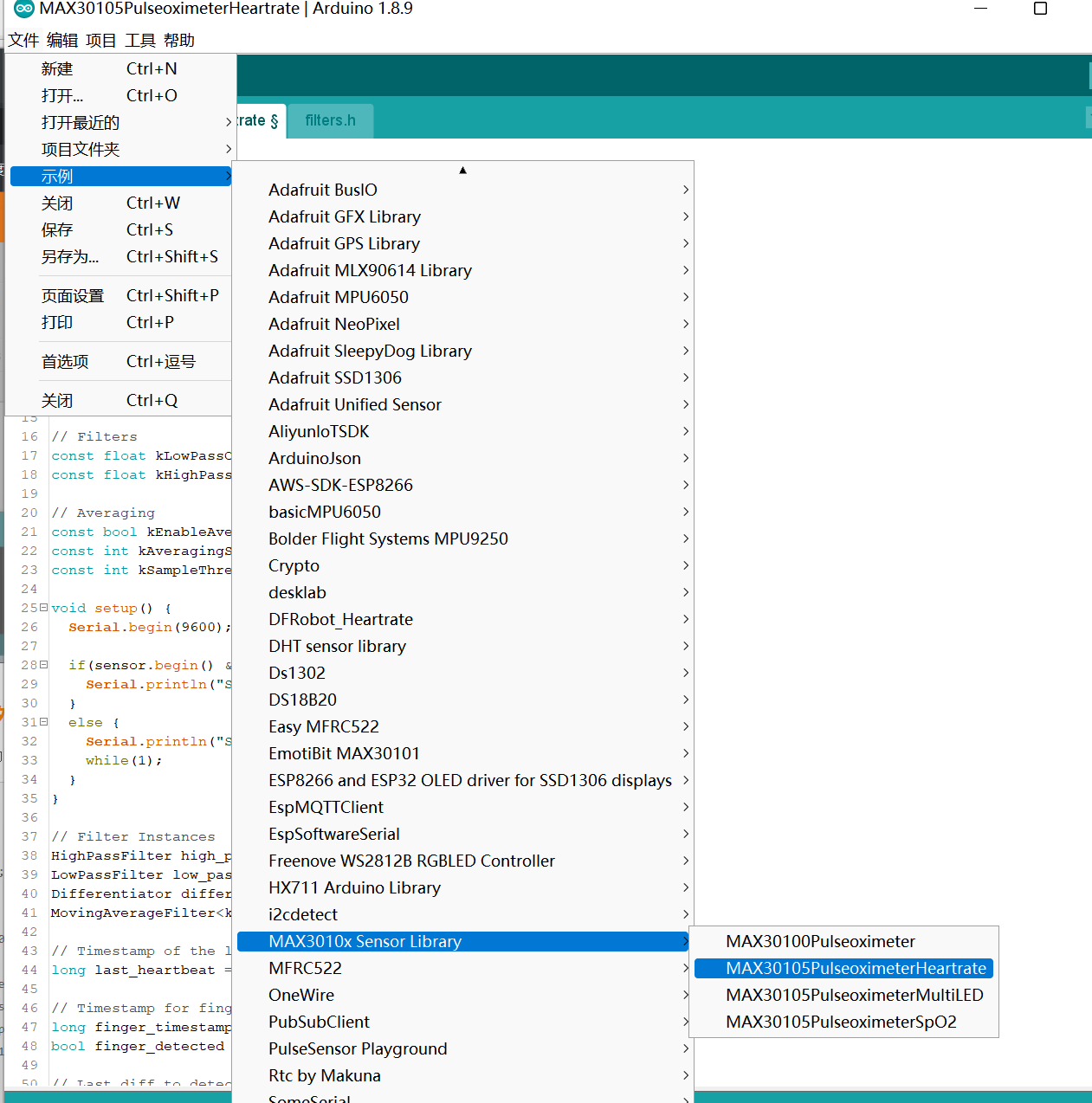Expand the 项目文件夹 submenu
Image resolution: width=1092 pixels, height=1103 pixels.
pyautogui.click(x=121, y=149)
